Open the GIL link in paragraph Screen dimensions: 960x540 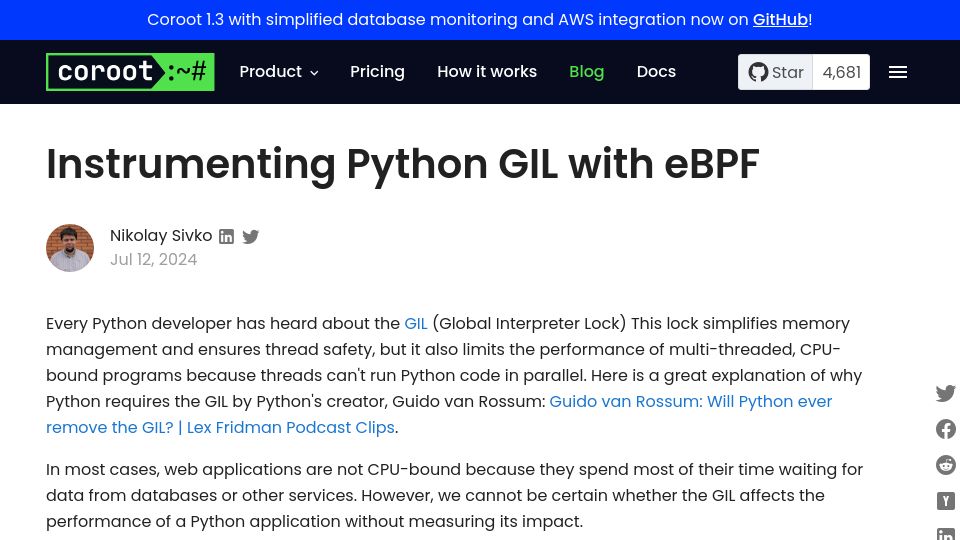coord(416,323)
